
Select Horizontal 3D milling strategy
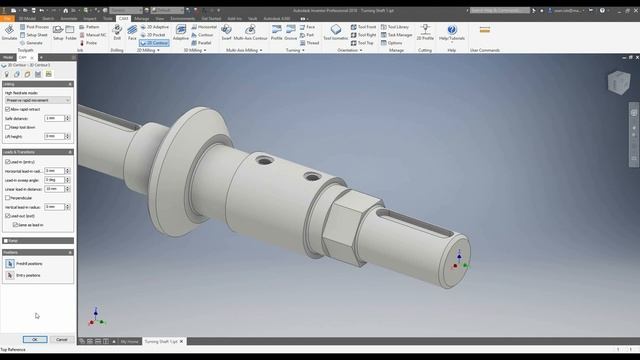204,27
